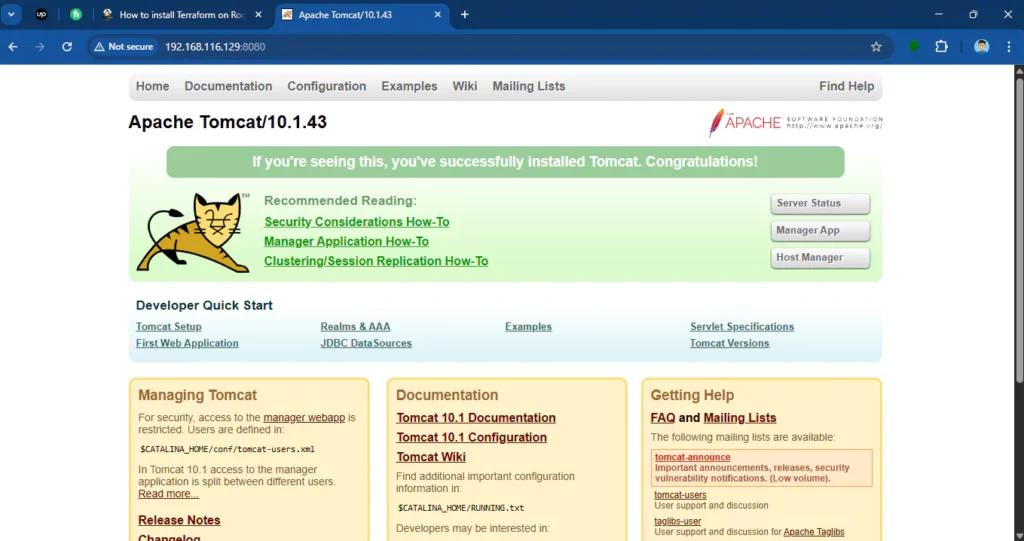
Task: Open Tomcat 10.1 Documentation link
Action: 475,418
